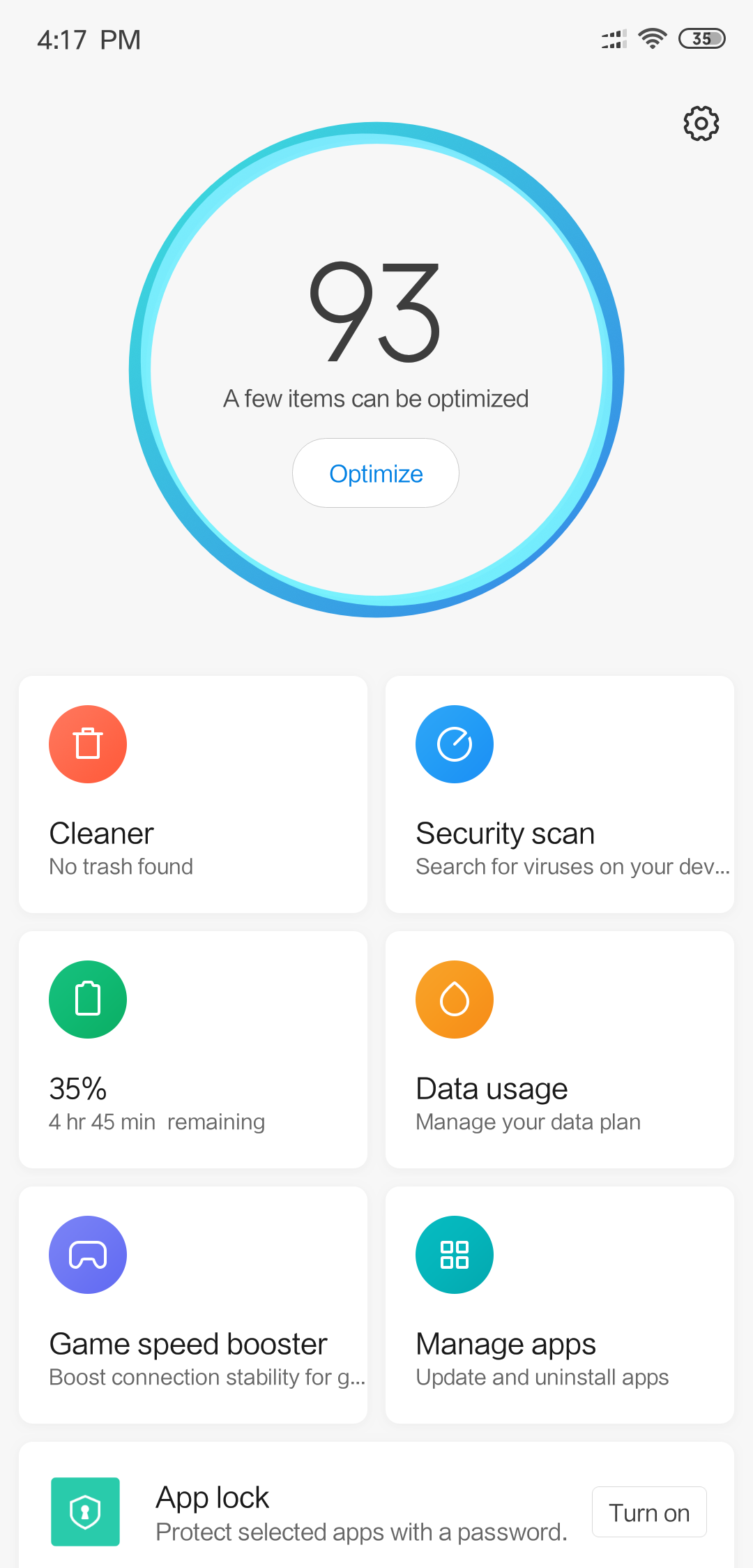The height and width of the screenshot is (1568, 753).
Task: Tap the teal Manage apps grid icon
Action: (455, 1255)
